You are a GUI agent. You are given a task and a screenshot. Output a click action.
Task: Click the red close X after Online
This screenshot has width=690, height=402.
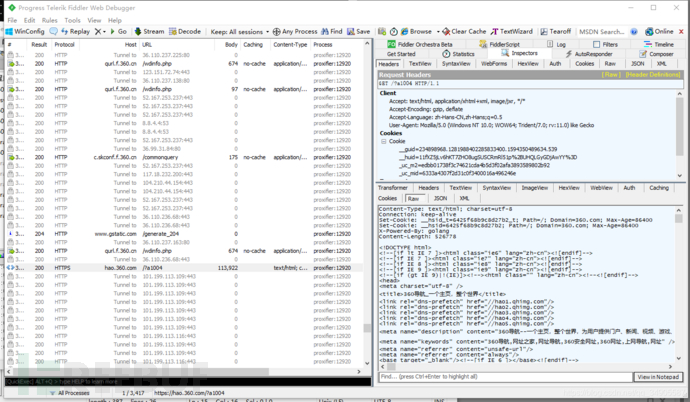pos(681,32)
